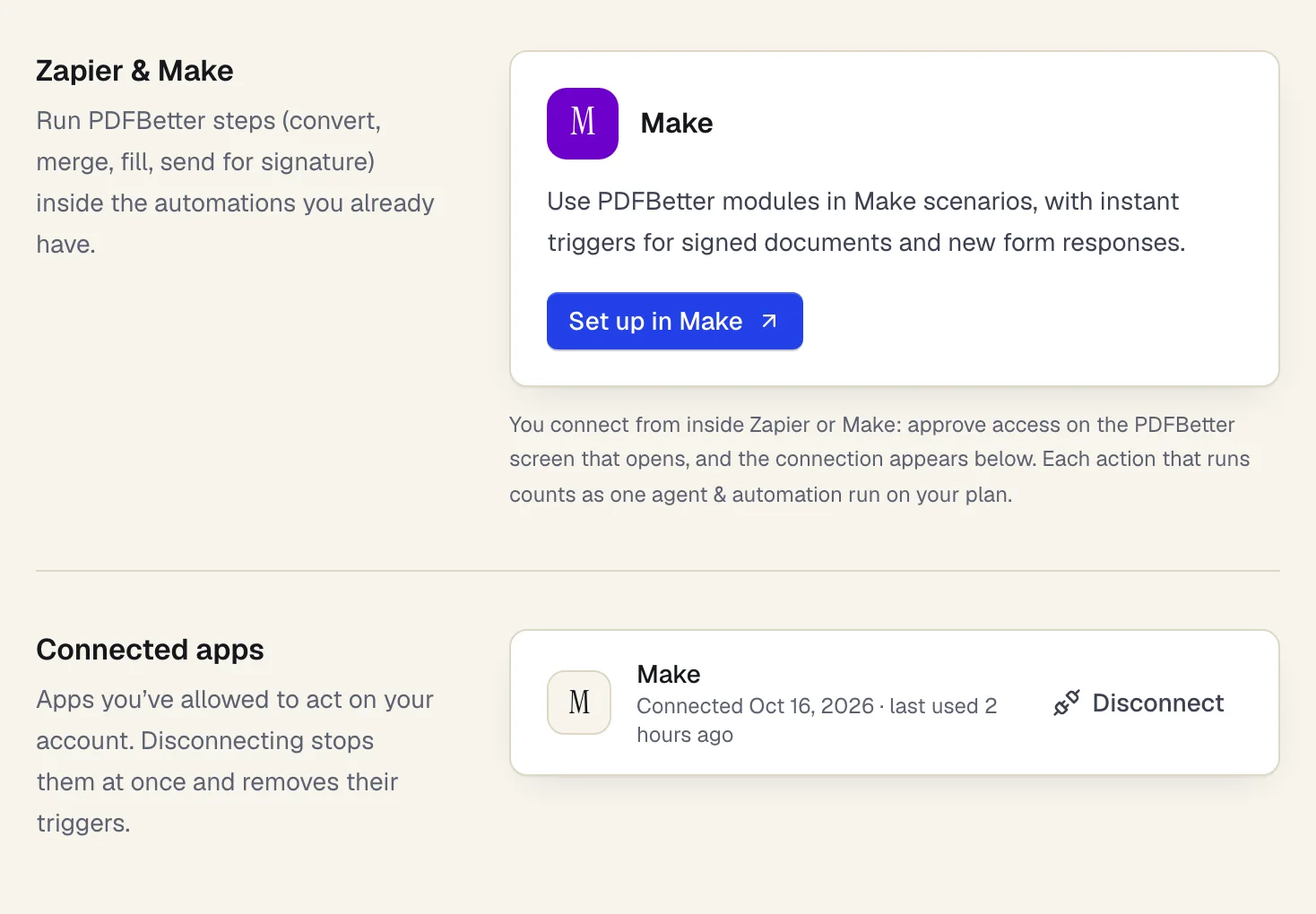This screenshot has width=1316, height=914.
Task: Disconnect the Make connected app
Action: point(1139,703)
